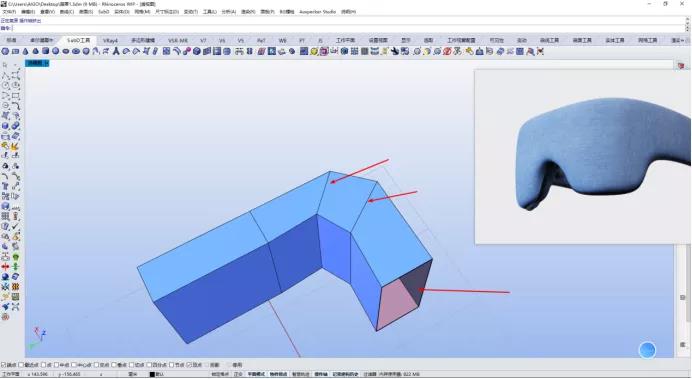This screenshot has width=692, height=379.
Task: Select the red move gumball icon in sidebar
Action: click(5, 267)
